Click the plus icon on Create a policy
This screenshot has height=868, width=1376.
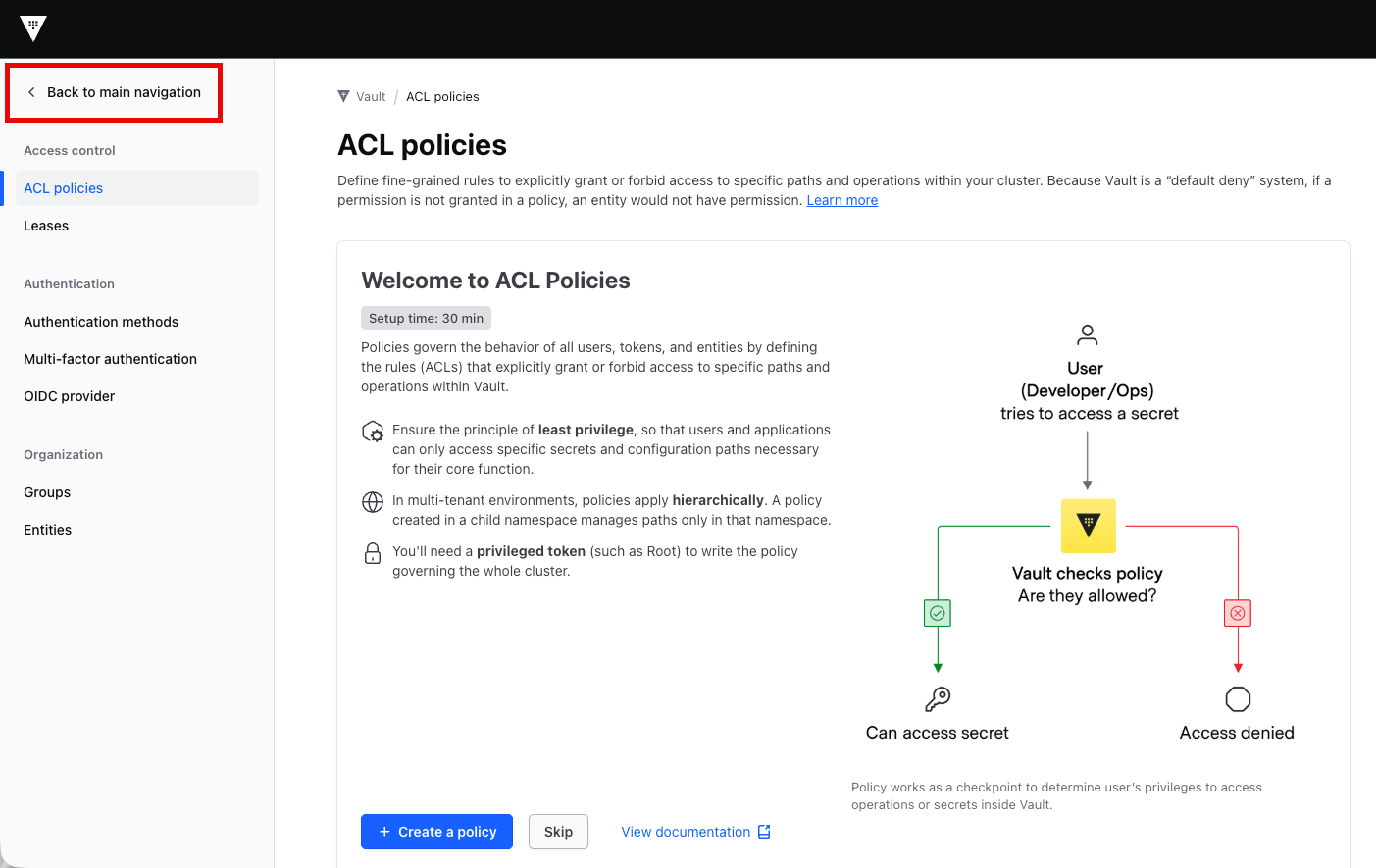[384, 832]
